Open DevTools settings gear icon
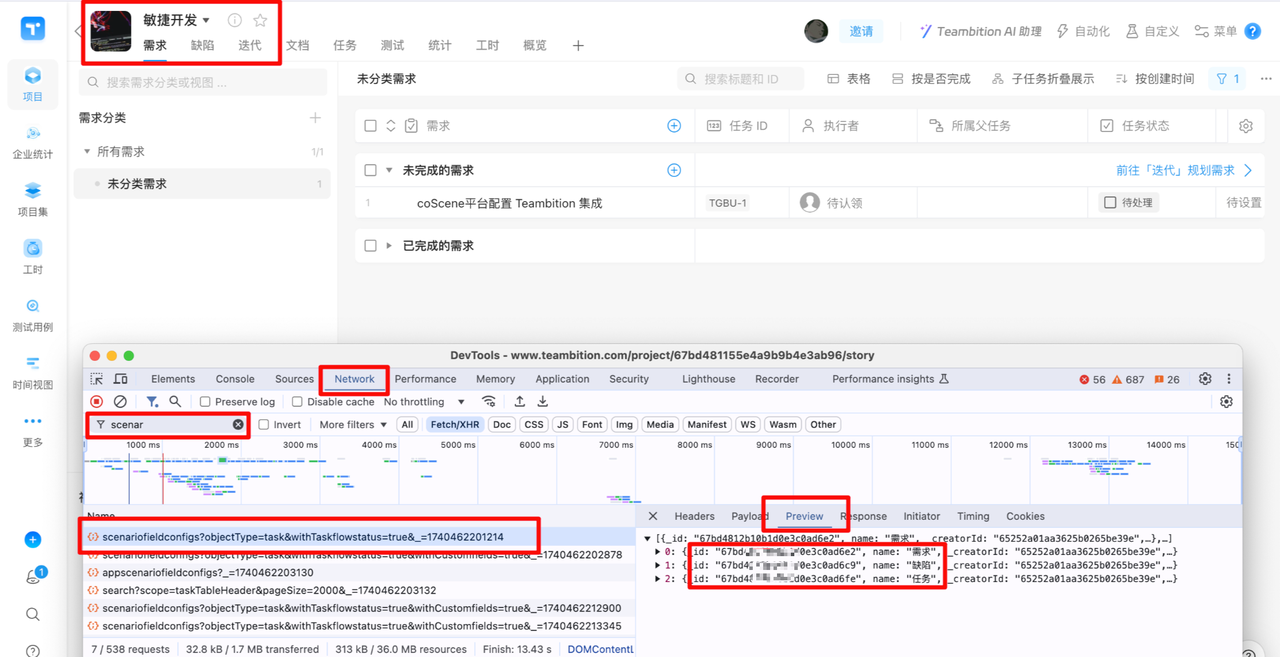This screenshot has height=657, width=1280. point(1205,379)
